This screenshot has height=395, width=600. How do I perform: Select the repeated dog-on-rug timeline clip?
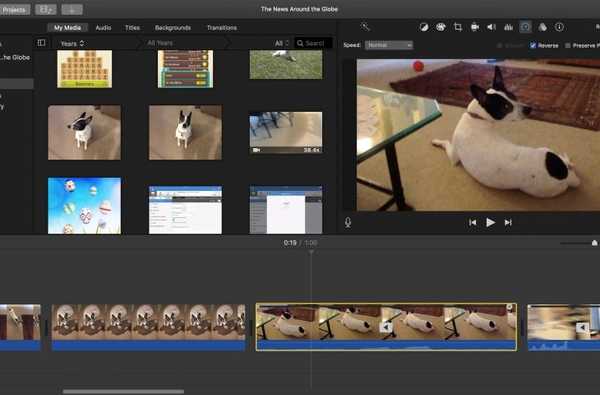pos(148,327)
